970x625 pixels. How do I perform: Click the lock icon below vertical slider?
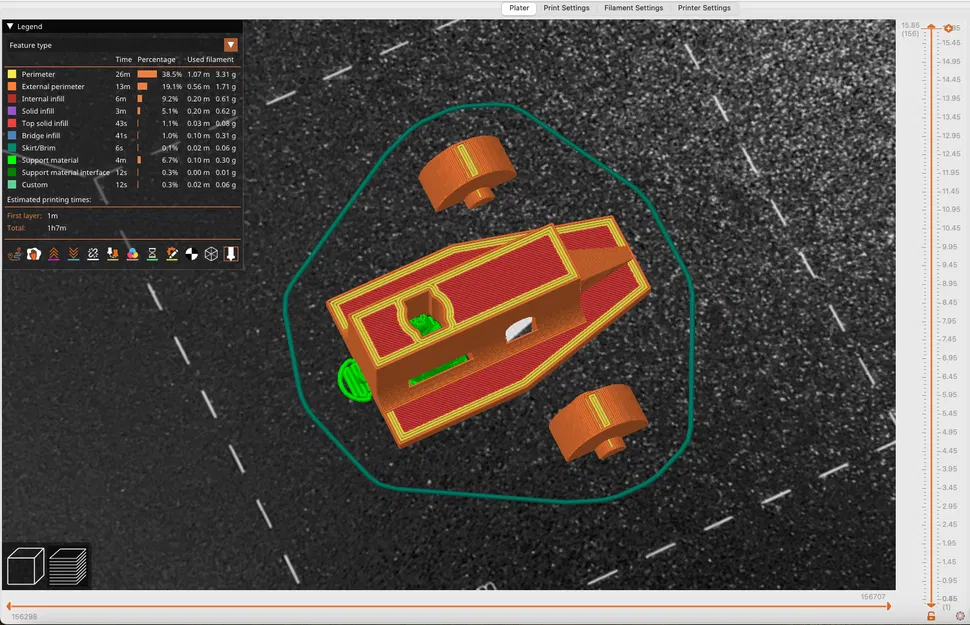click(931, 616)
